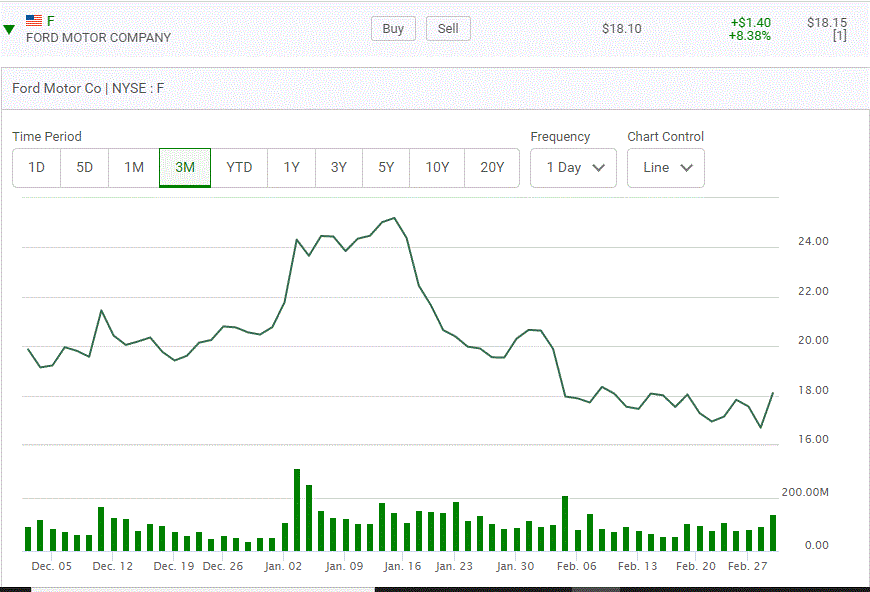Image resolution: width=870 pixels, height=592 pixels.
Task: Click the Jan. 16 axis label
Action: pyautogui.click(x=402, y=566)
